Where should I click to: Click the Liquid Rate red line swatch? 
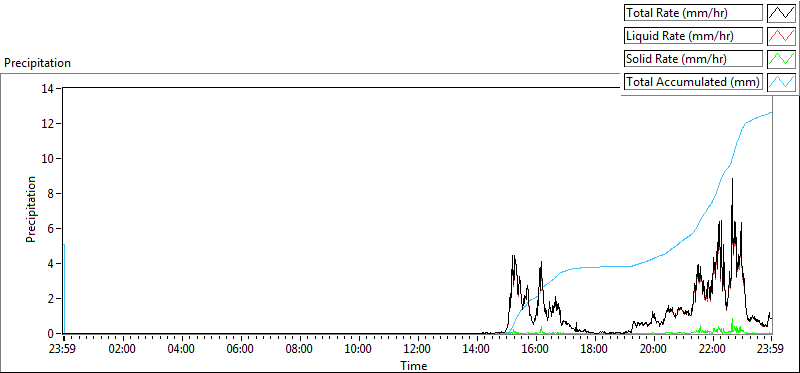[x=782, y=36]
